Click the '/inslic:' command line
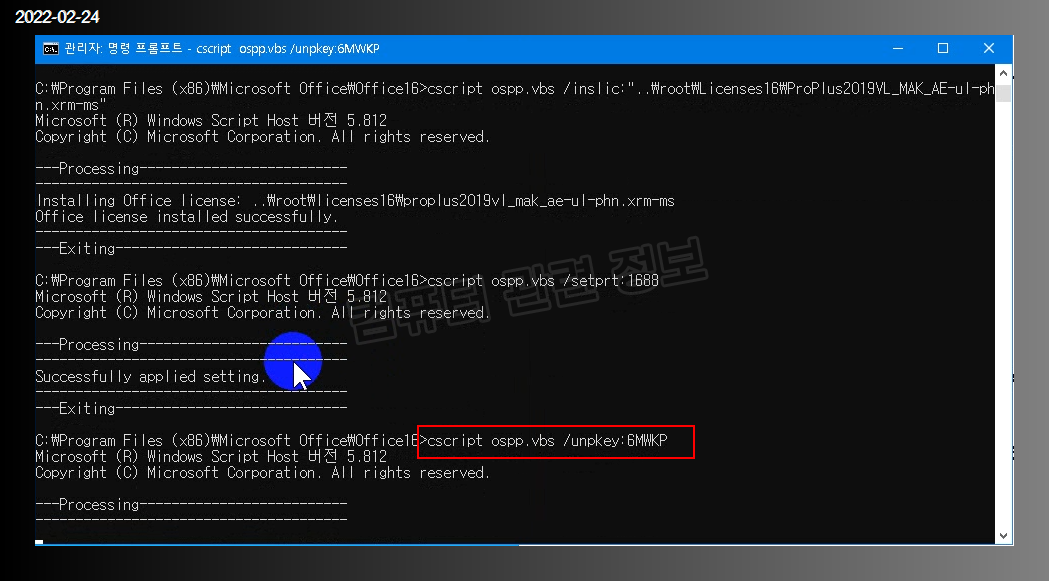 (x=514, y=88)
